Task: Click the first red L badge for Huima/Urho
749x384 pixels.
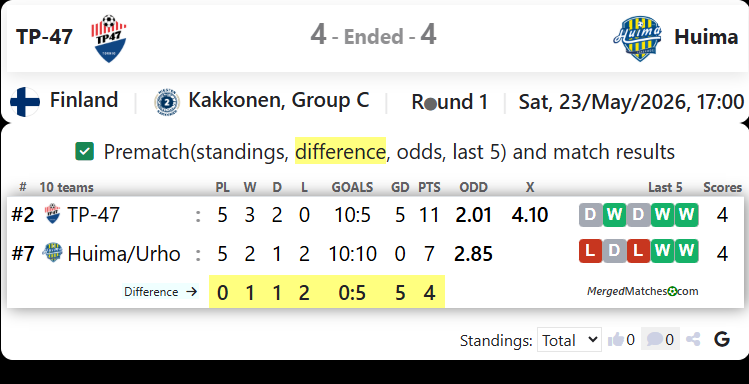Action: coord(590,251)
